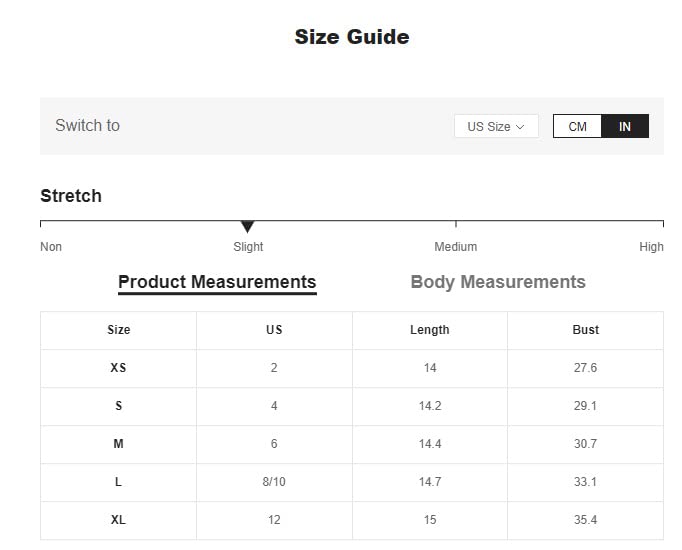Click the Length column header
This screenshot has height=550, width=682.
430,330
